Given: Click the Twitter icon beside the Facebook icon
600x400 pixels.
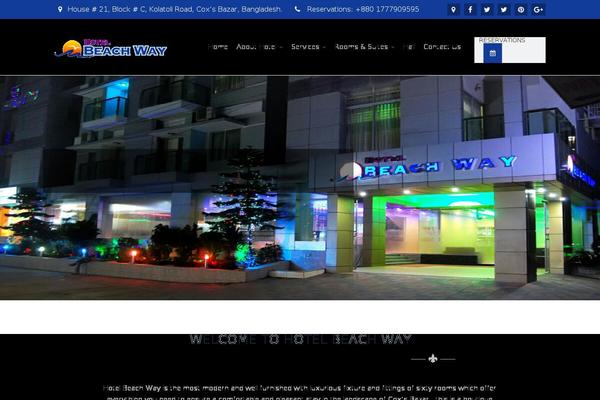Looking at the screenshot, I should [487, 10].
